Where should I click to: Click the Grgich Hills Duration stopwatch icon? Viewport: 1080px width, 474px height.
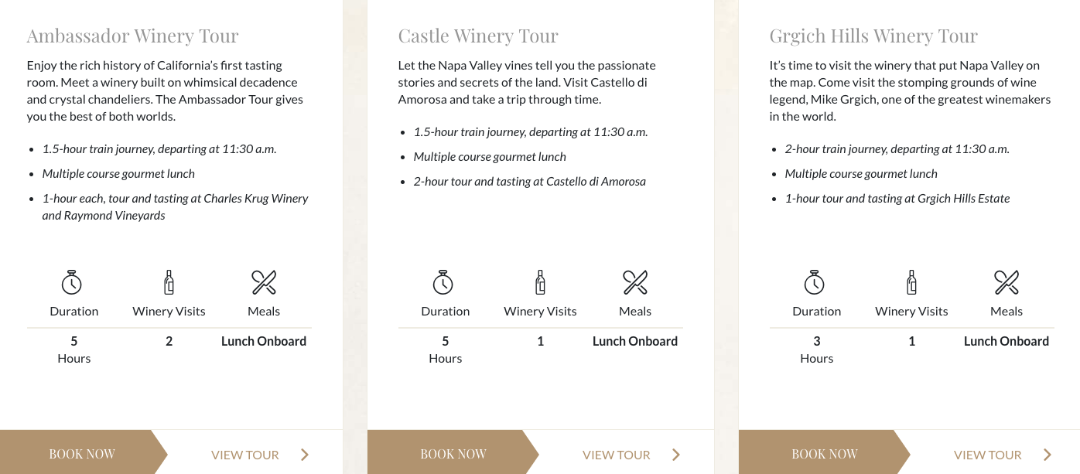[815, 282]
